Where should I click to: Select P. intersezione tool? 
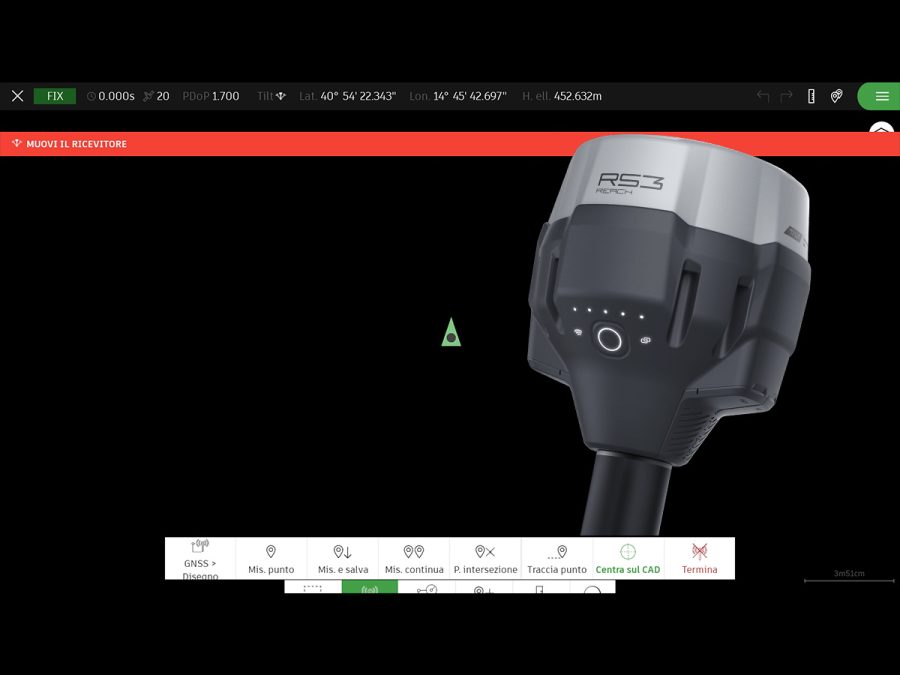[486, 558]
